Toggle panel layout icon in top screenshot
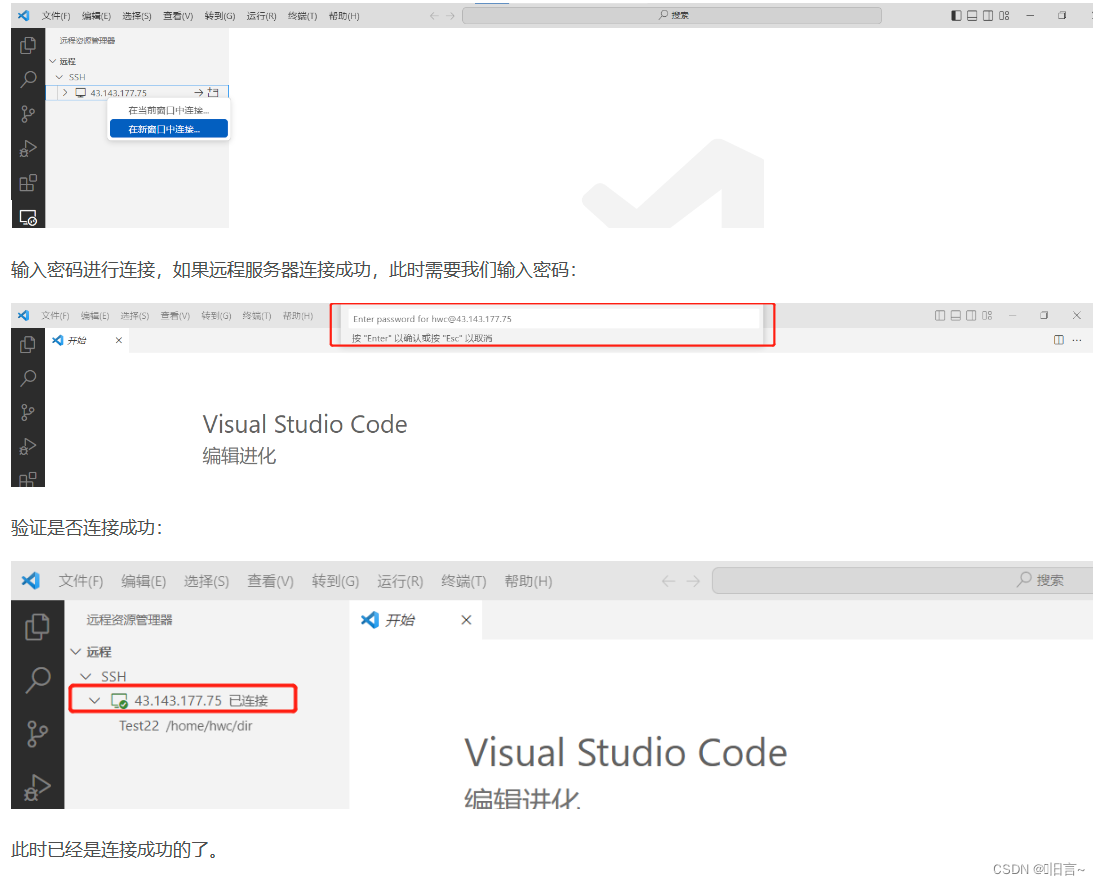This screenshot has height=885, width=1100. point(972,15)
